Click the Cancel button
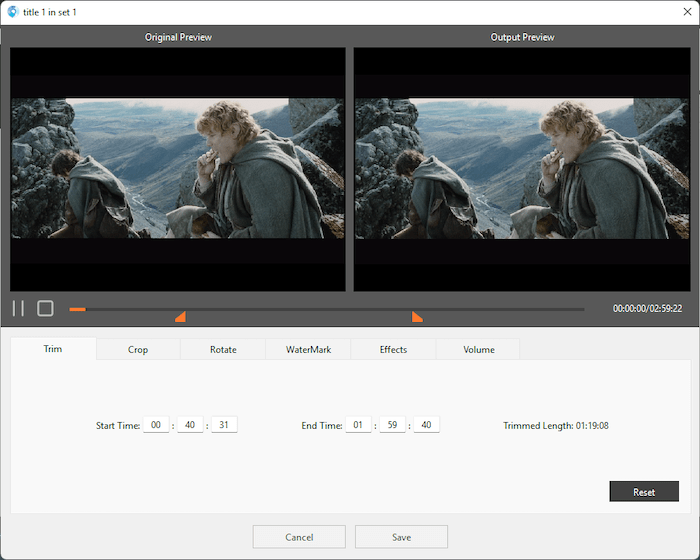 click(299, 537)
